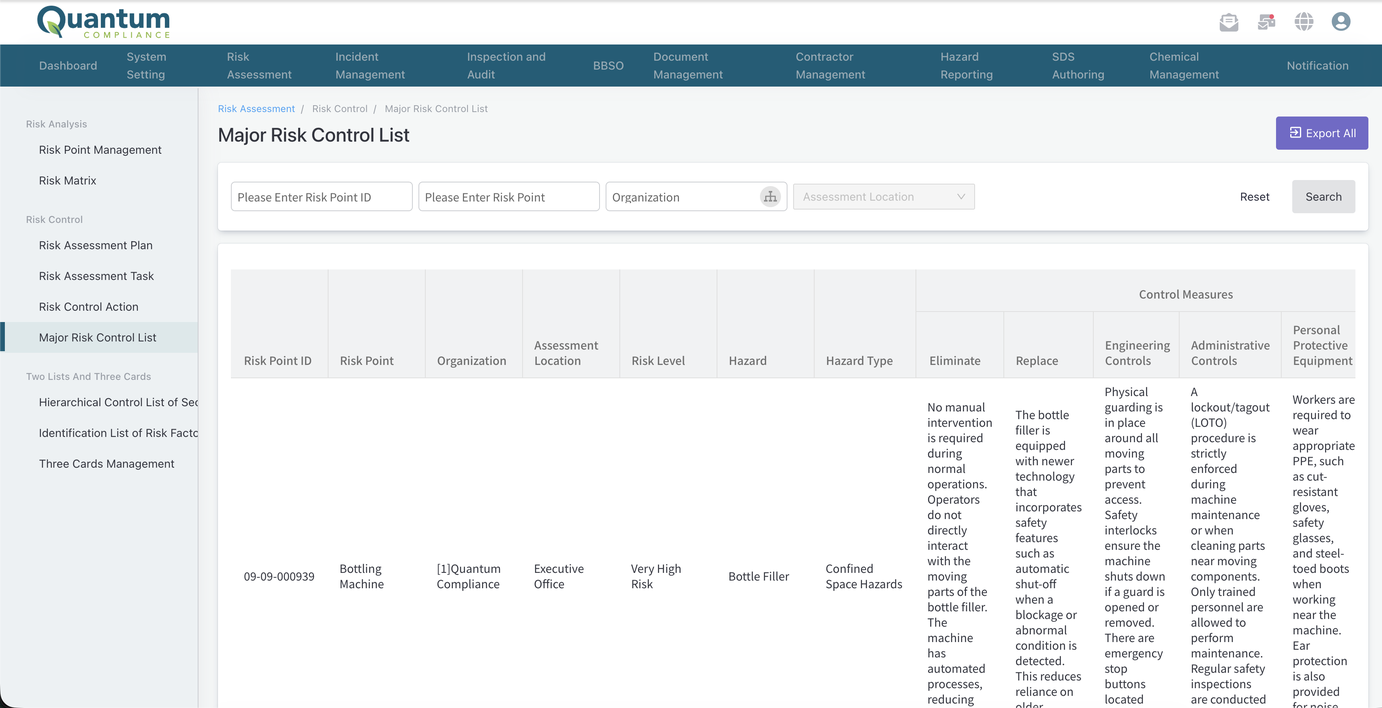
Task: Open the Assessment Location dropdown
Action: coord(884,197)
